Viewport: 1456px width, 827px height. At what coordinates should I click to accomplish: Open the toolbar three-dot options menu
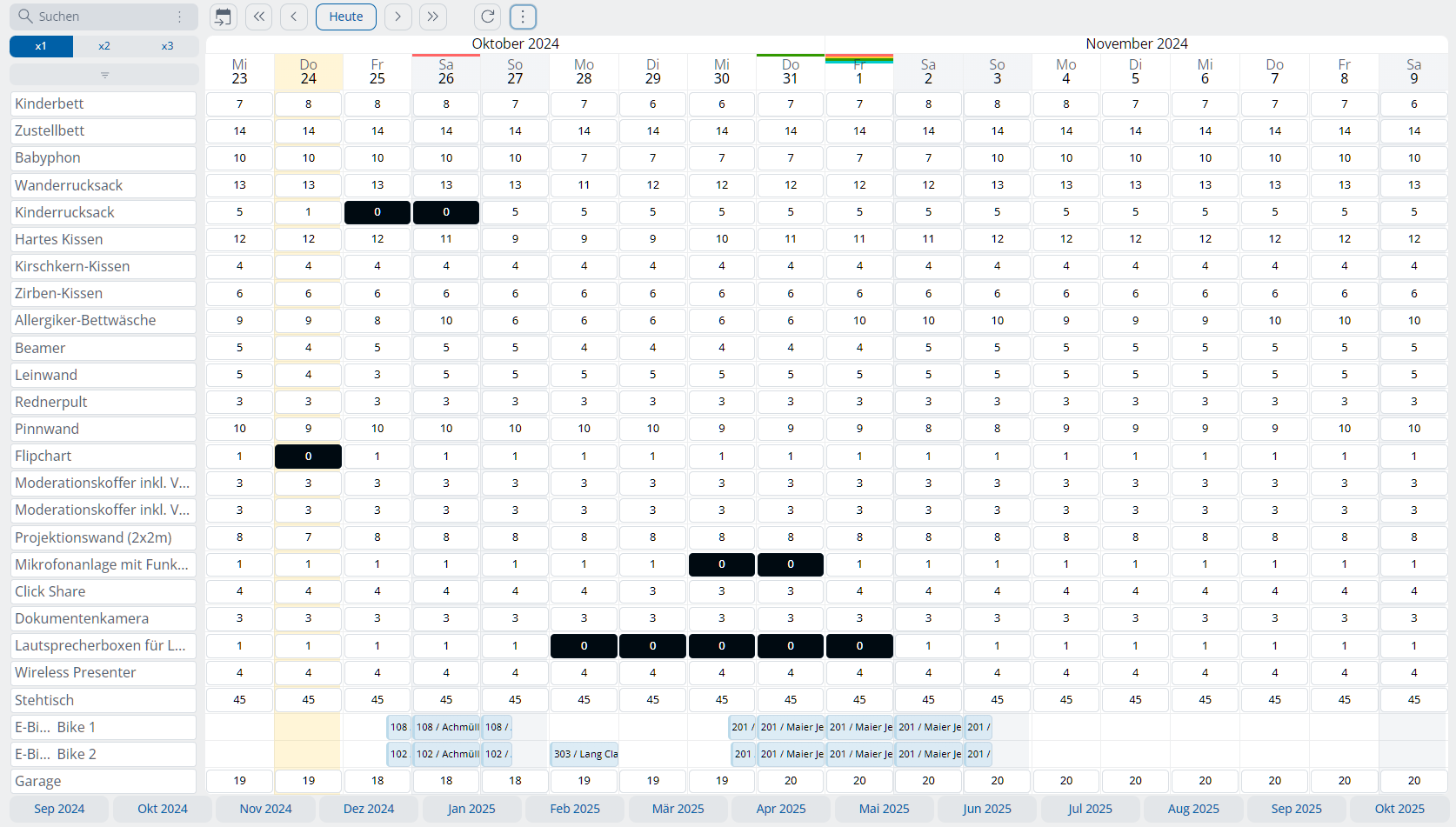point(523,17)
